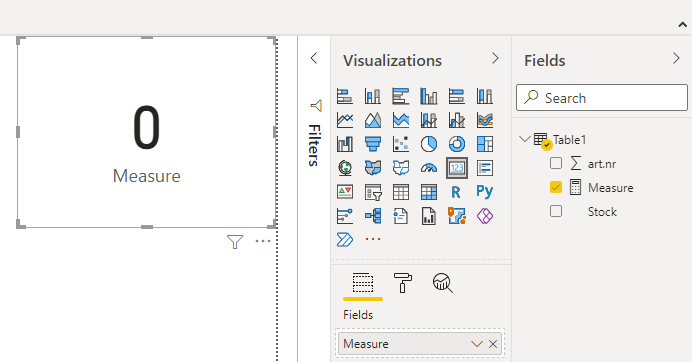Select the Area chart visual
Screen dimensions: 692x362
[372, 120]
